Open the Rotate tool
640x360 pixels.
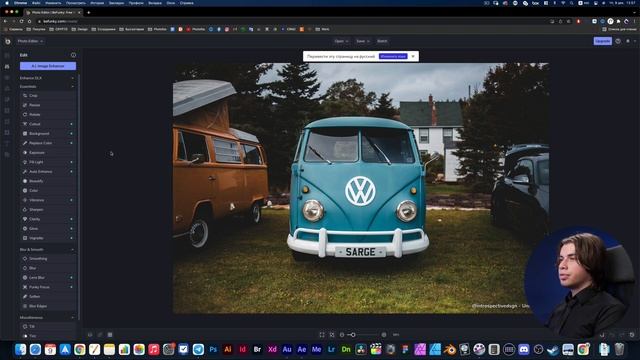[x=48, y=115]
